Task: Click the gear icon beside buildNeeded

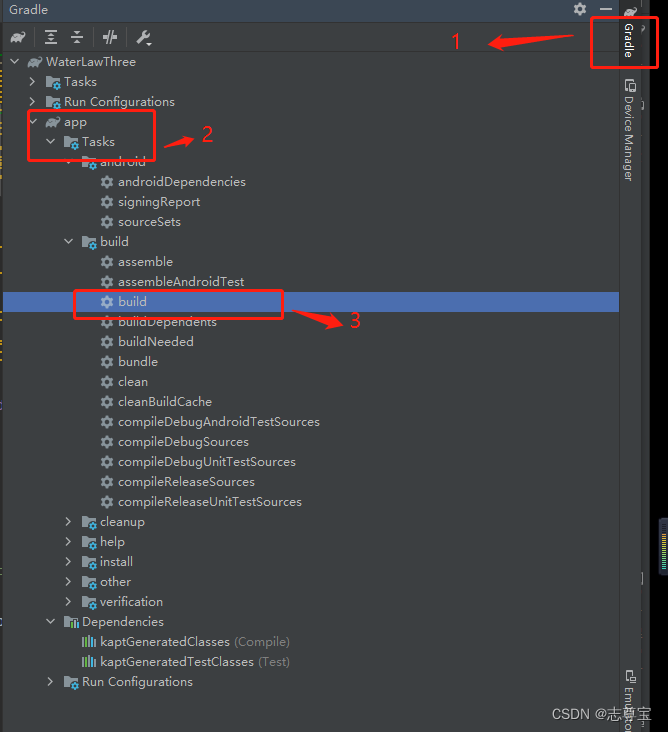Action: [107, 342]
